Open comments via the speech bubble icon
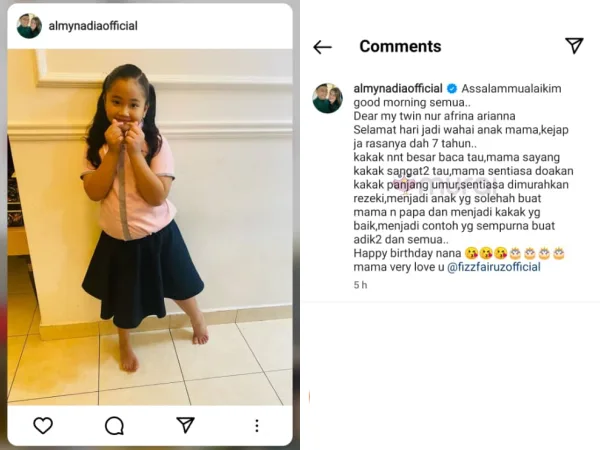Image resolution: width=600 pixels, height=450 pixels. coord(114,426)
